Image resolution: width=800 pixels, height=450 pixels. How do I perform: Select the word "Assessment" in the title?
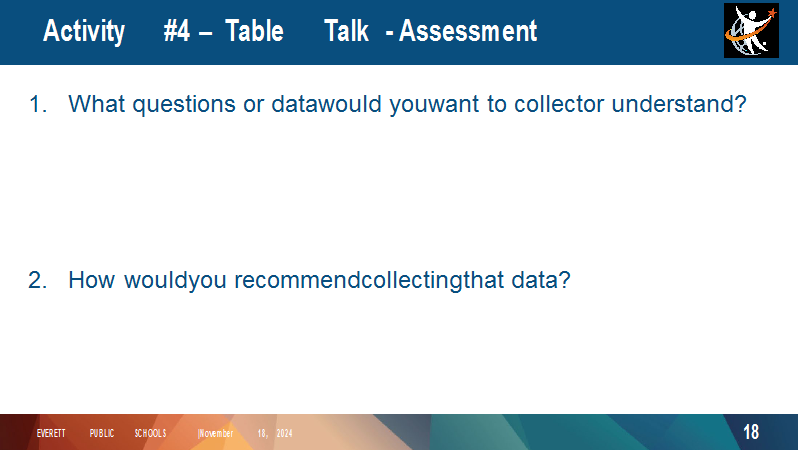coord(468,31)
